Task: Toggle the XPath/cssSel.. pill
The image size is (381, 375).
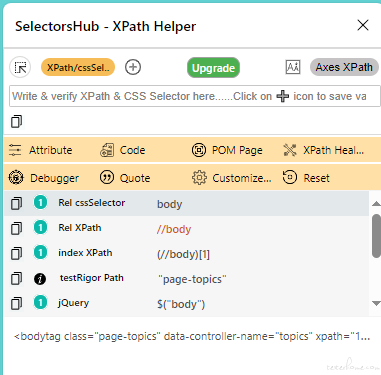Action: [78, 68]
